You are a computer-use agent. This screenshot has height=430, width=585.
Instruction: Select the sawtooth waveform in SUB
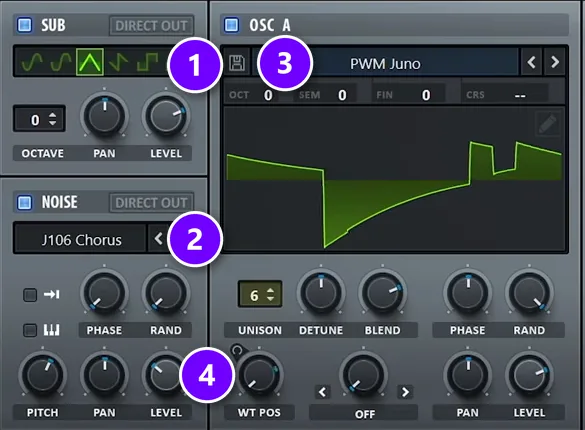click(x=119, y=62)
